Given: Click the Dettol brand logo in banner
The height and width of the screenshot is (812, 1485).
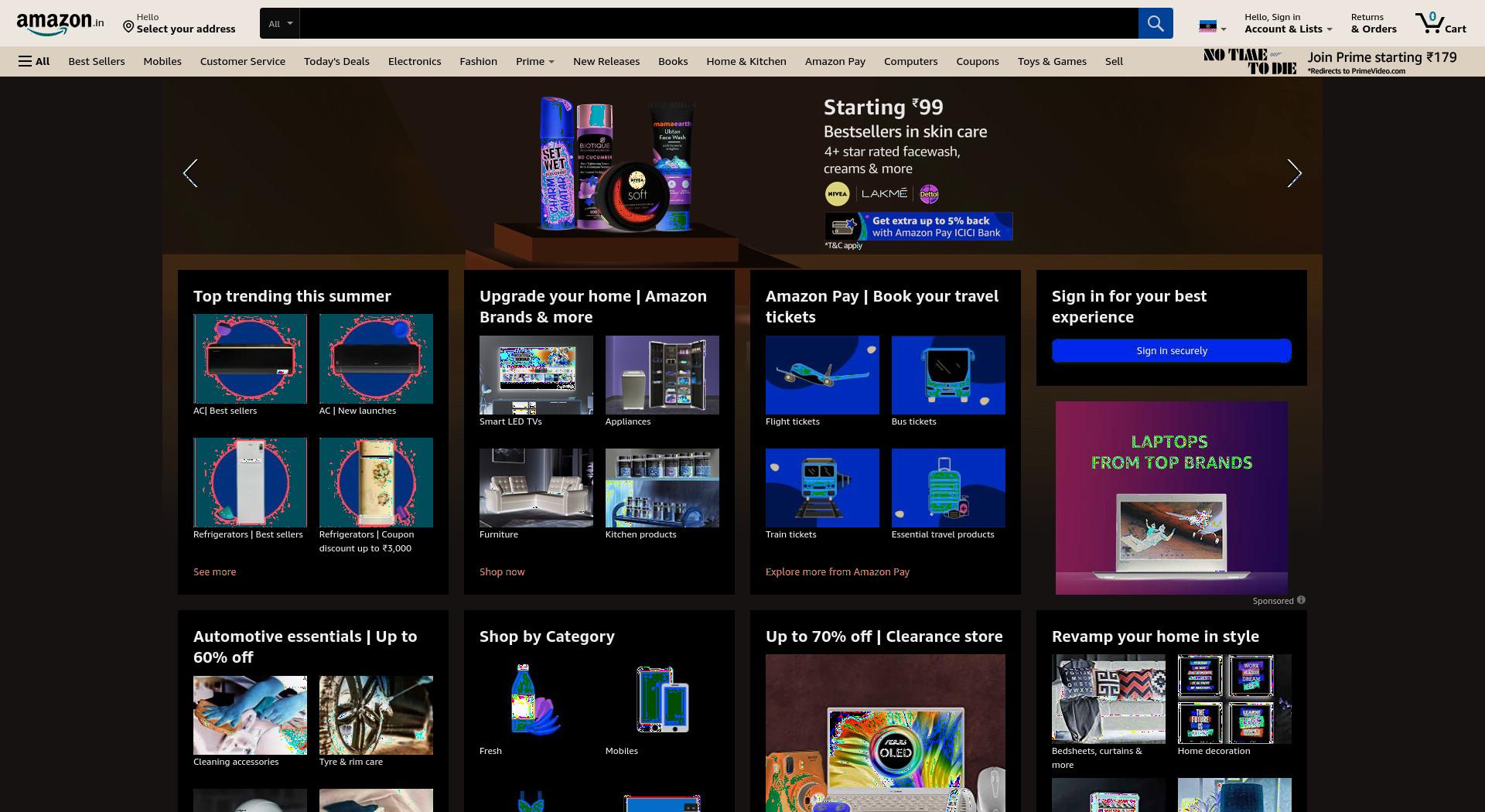Looking at the screenshot, I should pos(929,194).
